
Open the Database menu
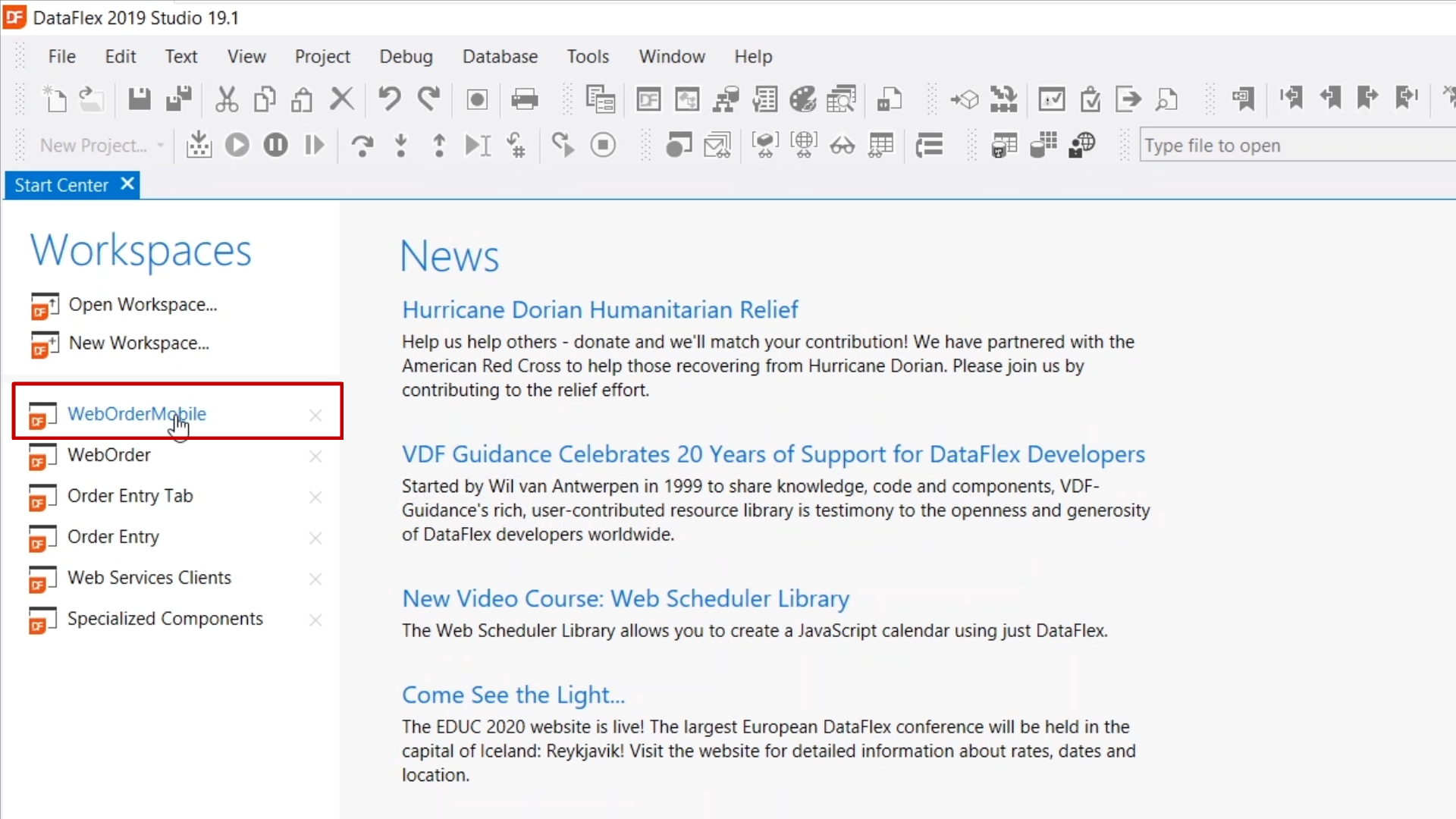[500, 56]
